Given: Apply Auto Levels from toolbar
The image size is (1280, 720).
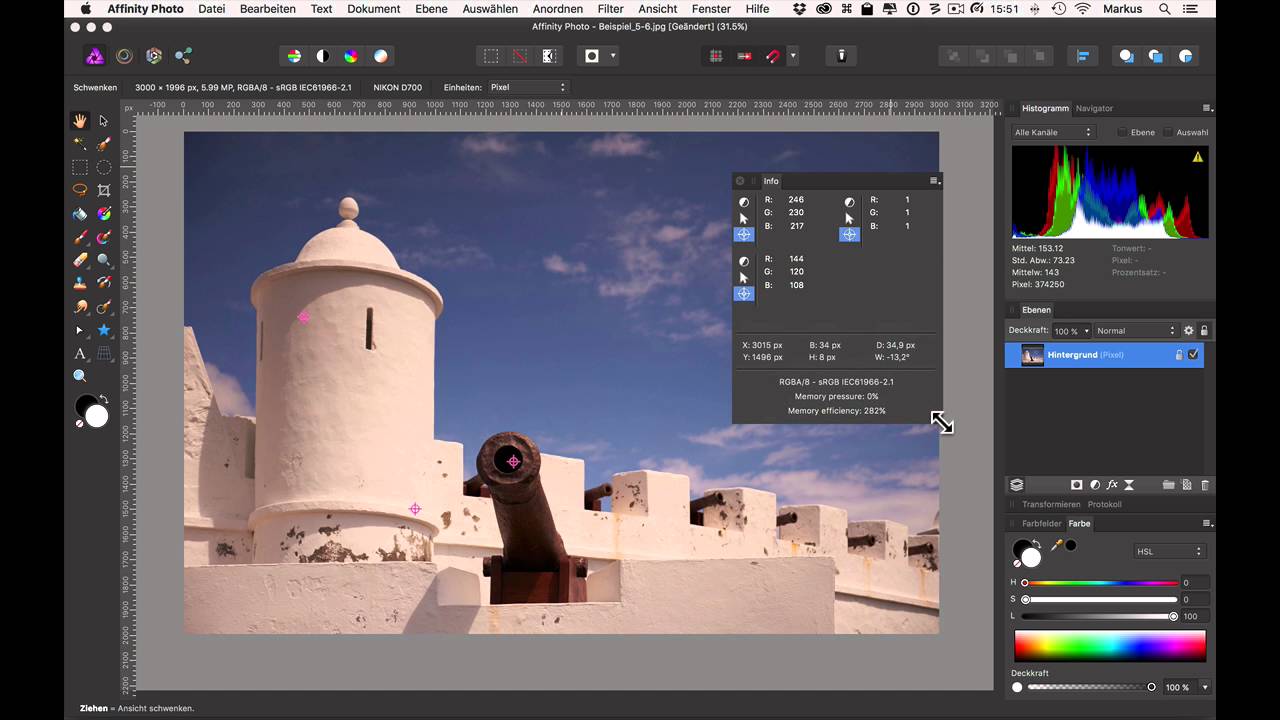Looking at the screenshot, I should click(x=294, y=56).
